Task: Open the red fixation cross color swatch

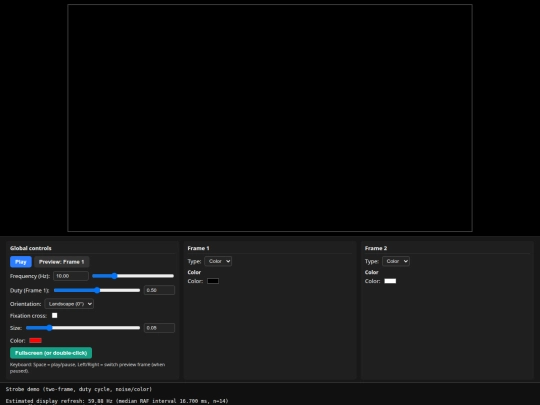Action: coord(35,341)
